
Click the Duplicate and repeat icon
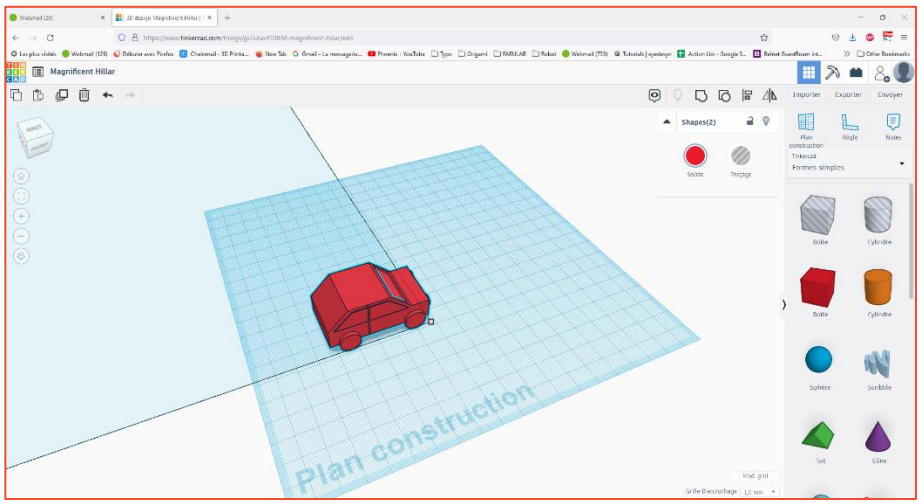coord(61,95)
